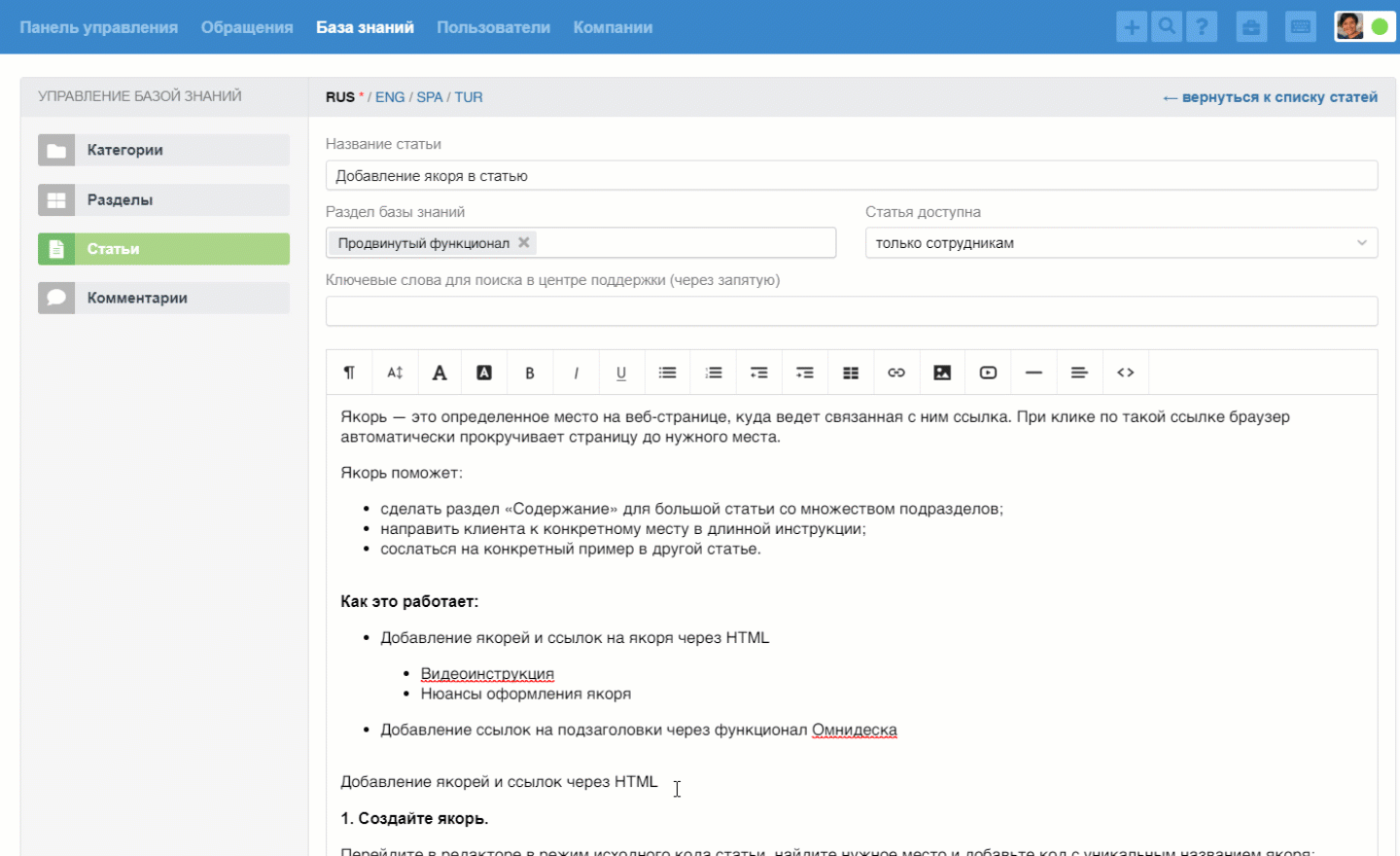This screenshot has height=856, width=1400.
Task: Open search with the magnifier icon
Action: click(1167, 27)
